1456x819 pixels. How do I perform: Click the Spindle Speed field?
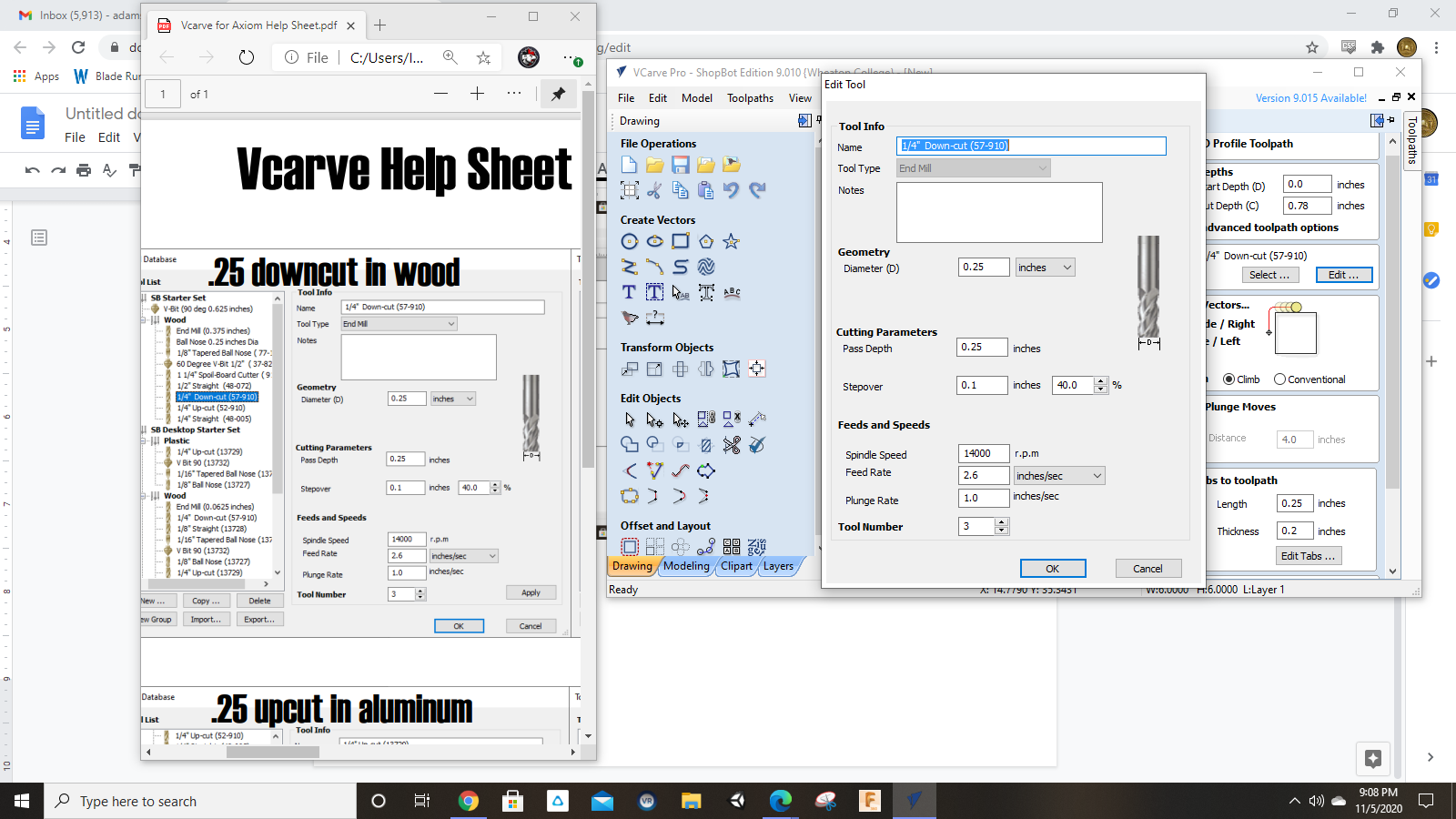click(x=983, y=453)
